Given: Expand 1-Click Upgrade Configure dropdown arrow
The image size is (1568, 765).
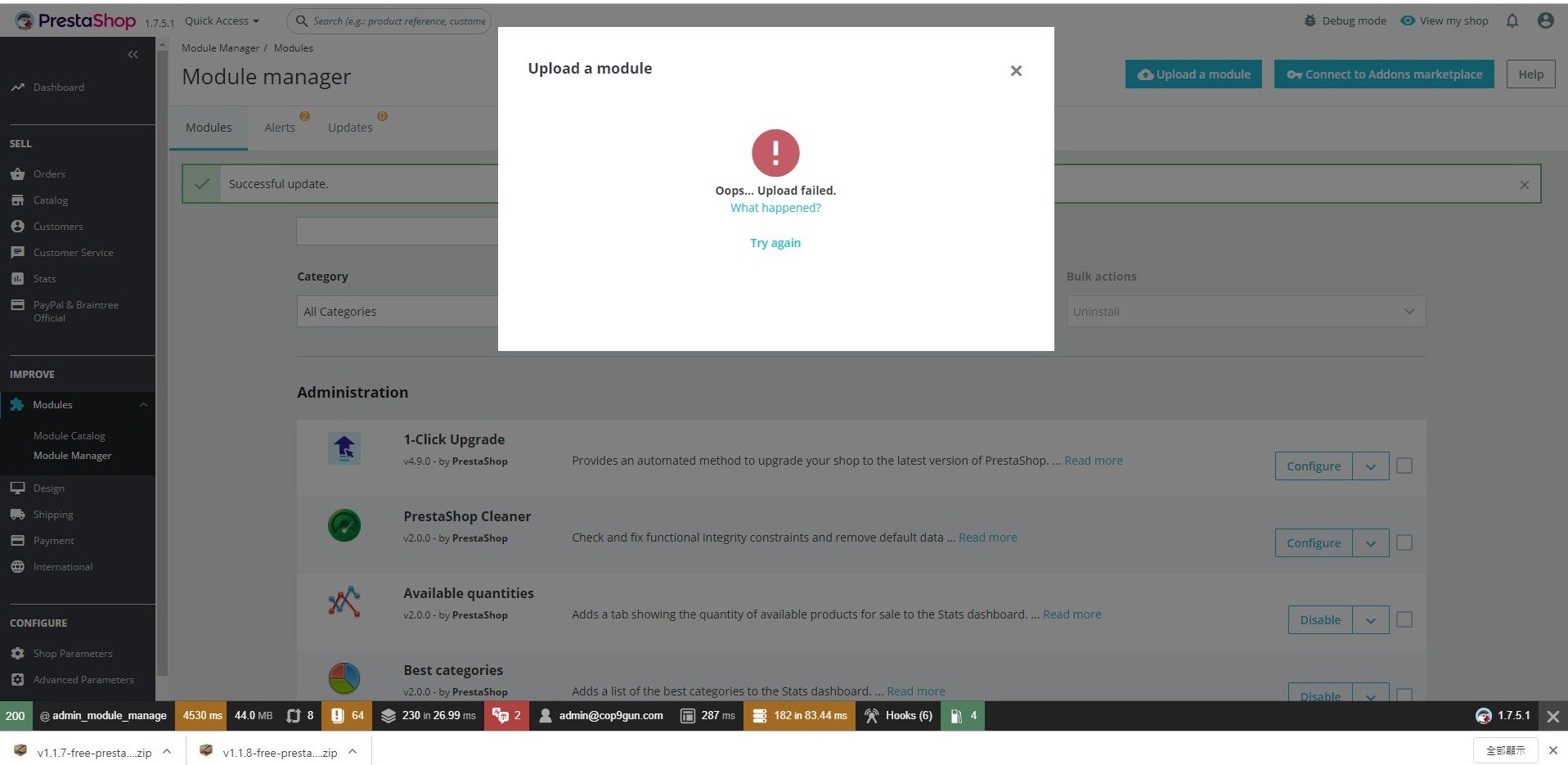Looking at the screenshot, I should (x=1371, y=466).
